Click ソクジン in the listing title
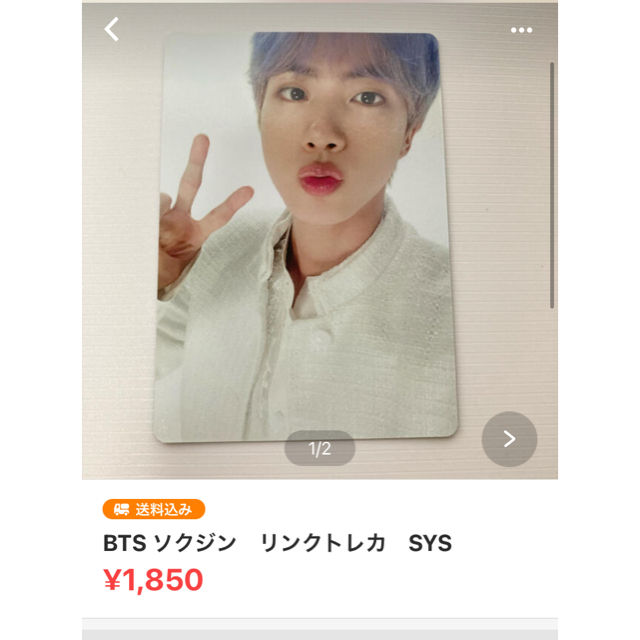The width and height of the screenshot is (640, 640). (196, 543)
